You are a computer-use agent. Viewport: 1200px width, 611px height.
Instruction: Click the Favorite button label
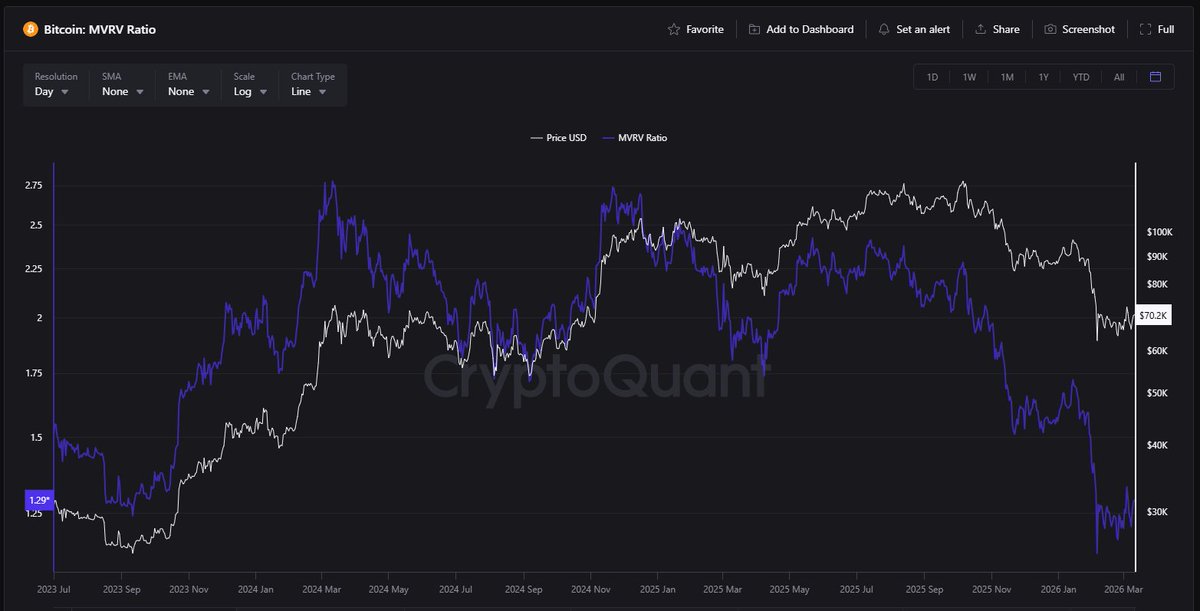click(705, 30)
